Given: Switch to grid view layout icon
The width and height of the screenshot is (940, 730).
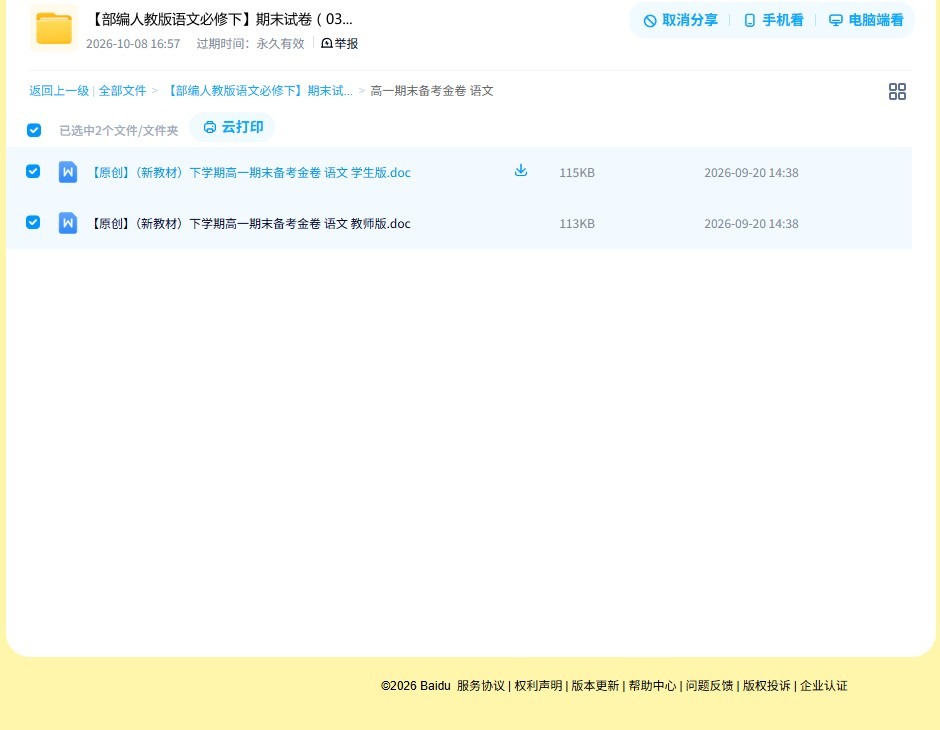Looking at the screenshot, I should click(897, 91).
